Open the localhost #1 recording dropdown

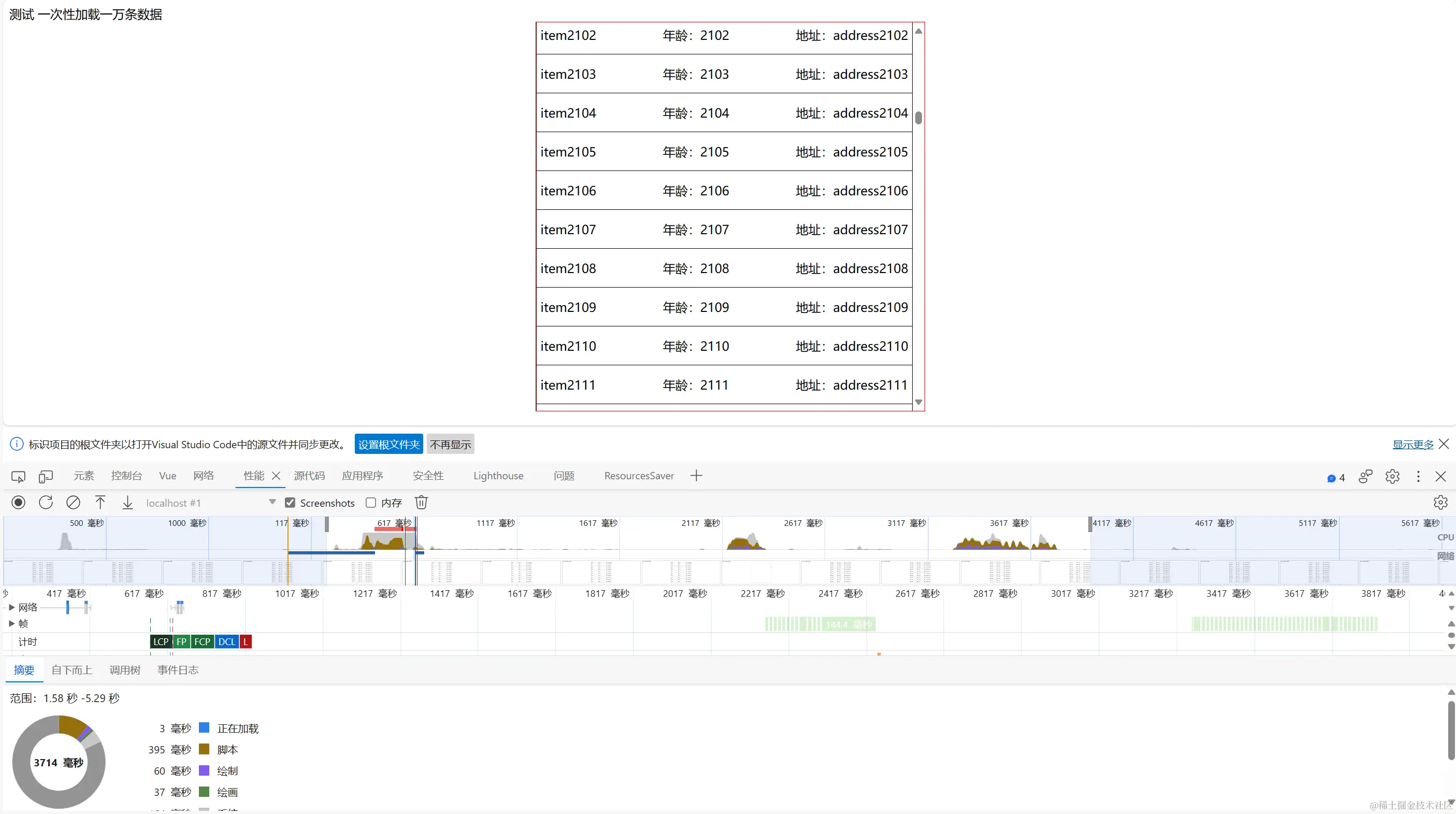click(272, 502)
